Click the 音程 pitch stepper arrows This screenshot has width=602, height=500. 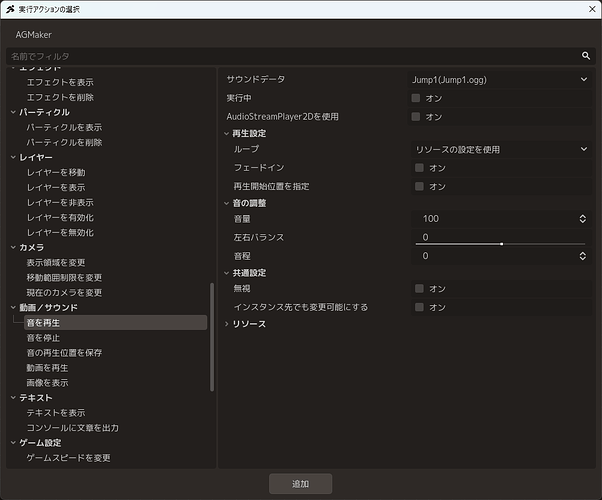click(x=582, y=256)
